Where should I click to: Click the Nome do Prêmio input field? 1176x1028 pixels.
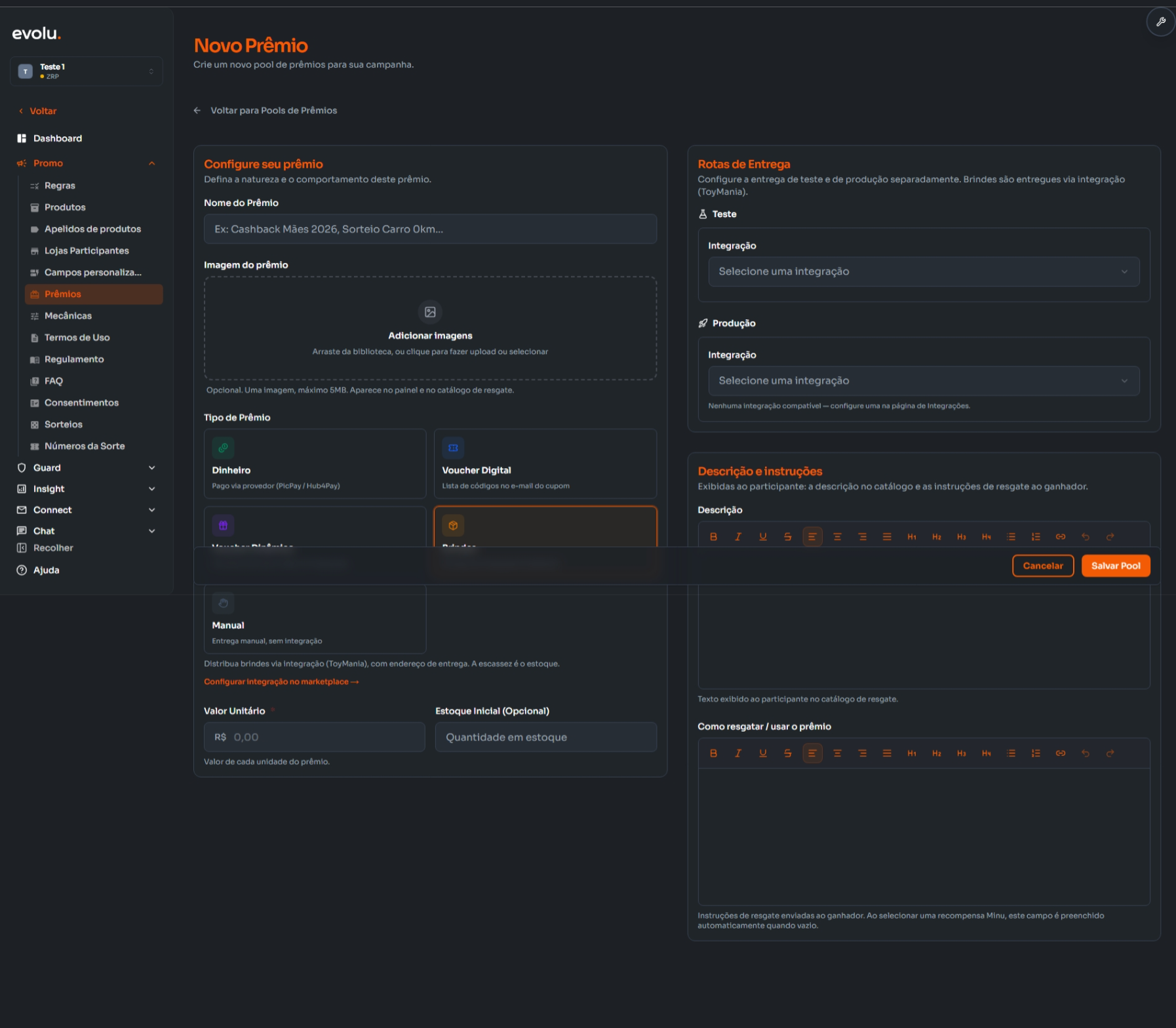pos(430,229)
